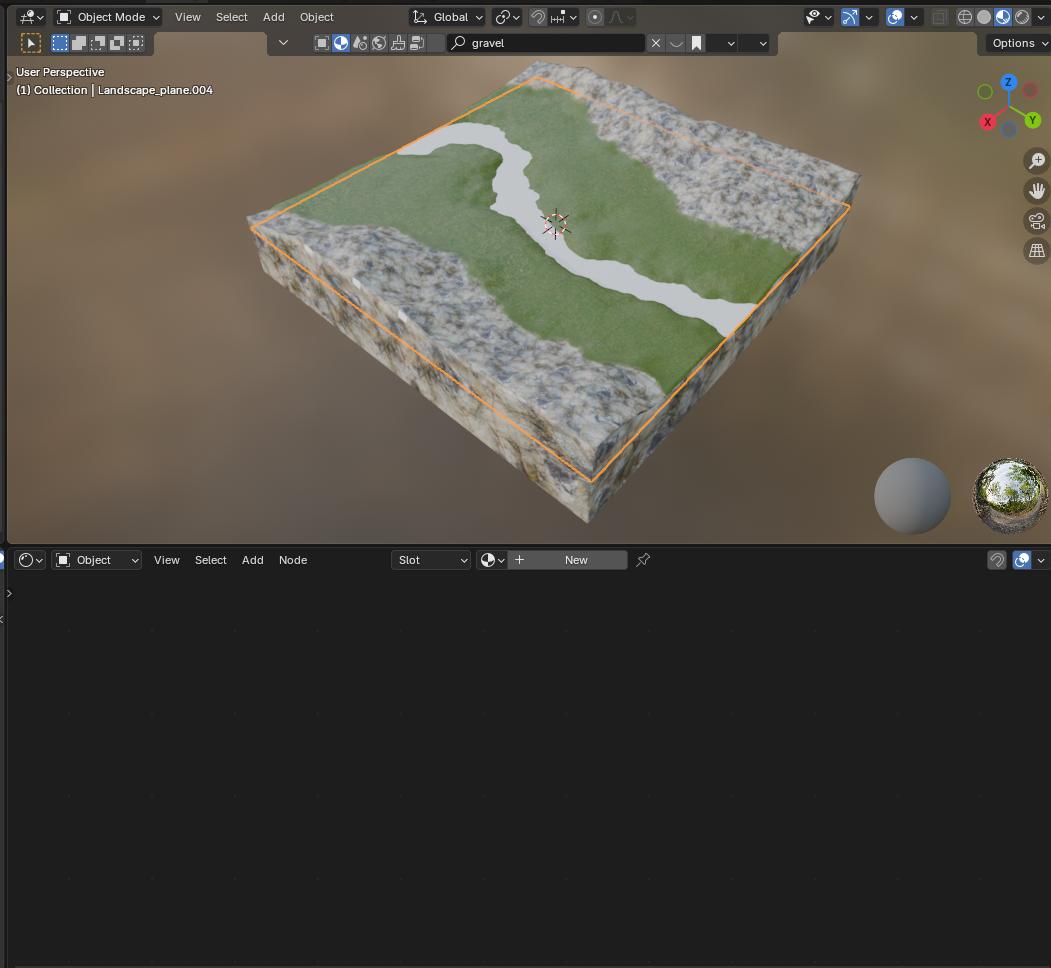1051x968 pixels.
Task: Open the Add menu in viewport
Action: pos(273,17)
